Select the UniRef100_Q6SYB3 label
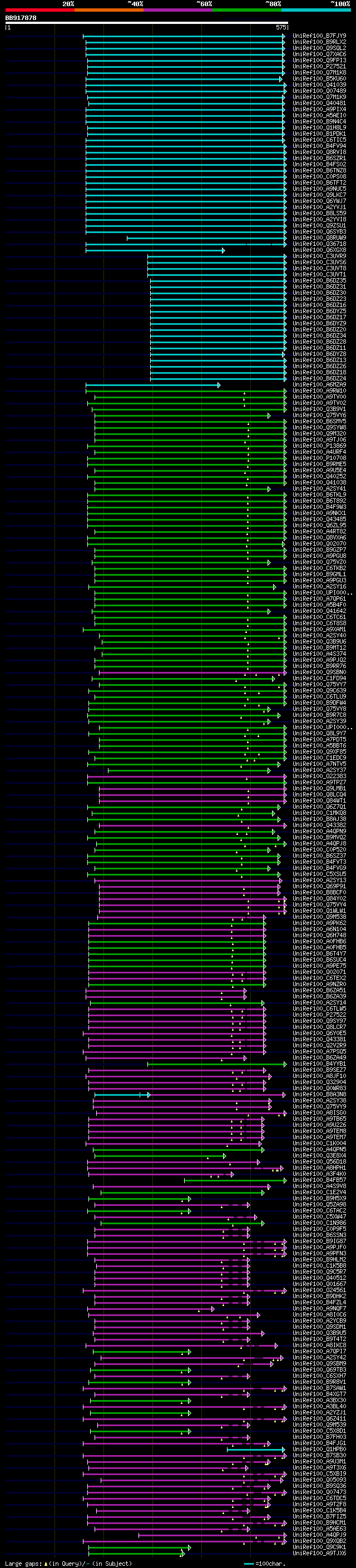 pos(319,231)
